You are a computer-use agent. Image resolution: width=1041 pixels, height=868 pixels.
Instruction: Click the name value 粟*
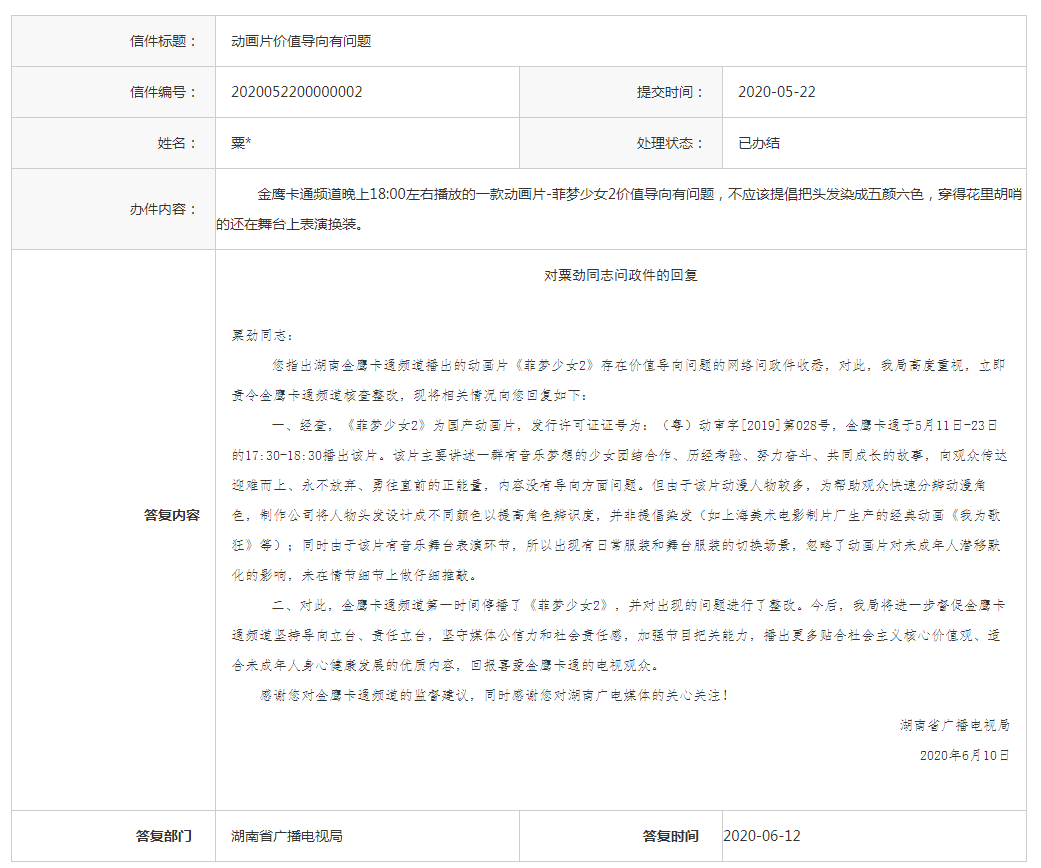tap(241, 143)
